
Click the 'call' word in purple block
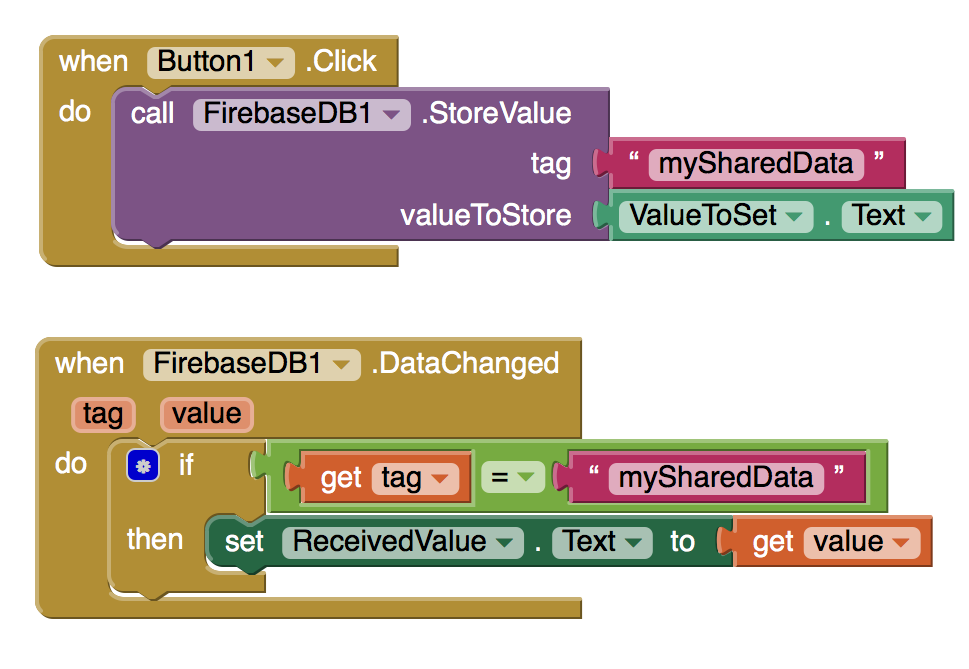pyautogui.click(x=152, y=114)
